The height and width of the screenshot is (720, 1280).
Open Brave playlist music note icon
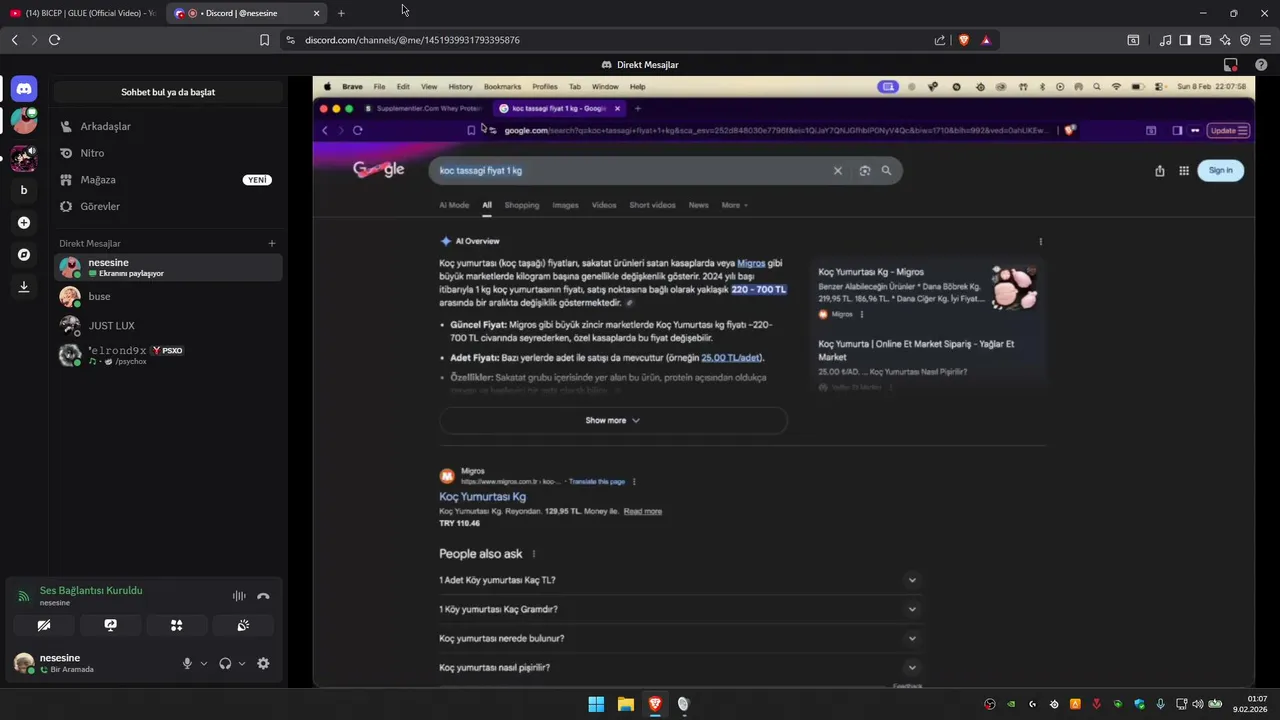point(1166,40)
